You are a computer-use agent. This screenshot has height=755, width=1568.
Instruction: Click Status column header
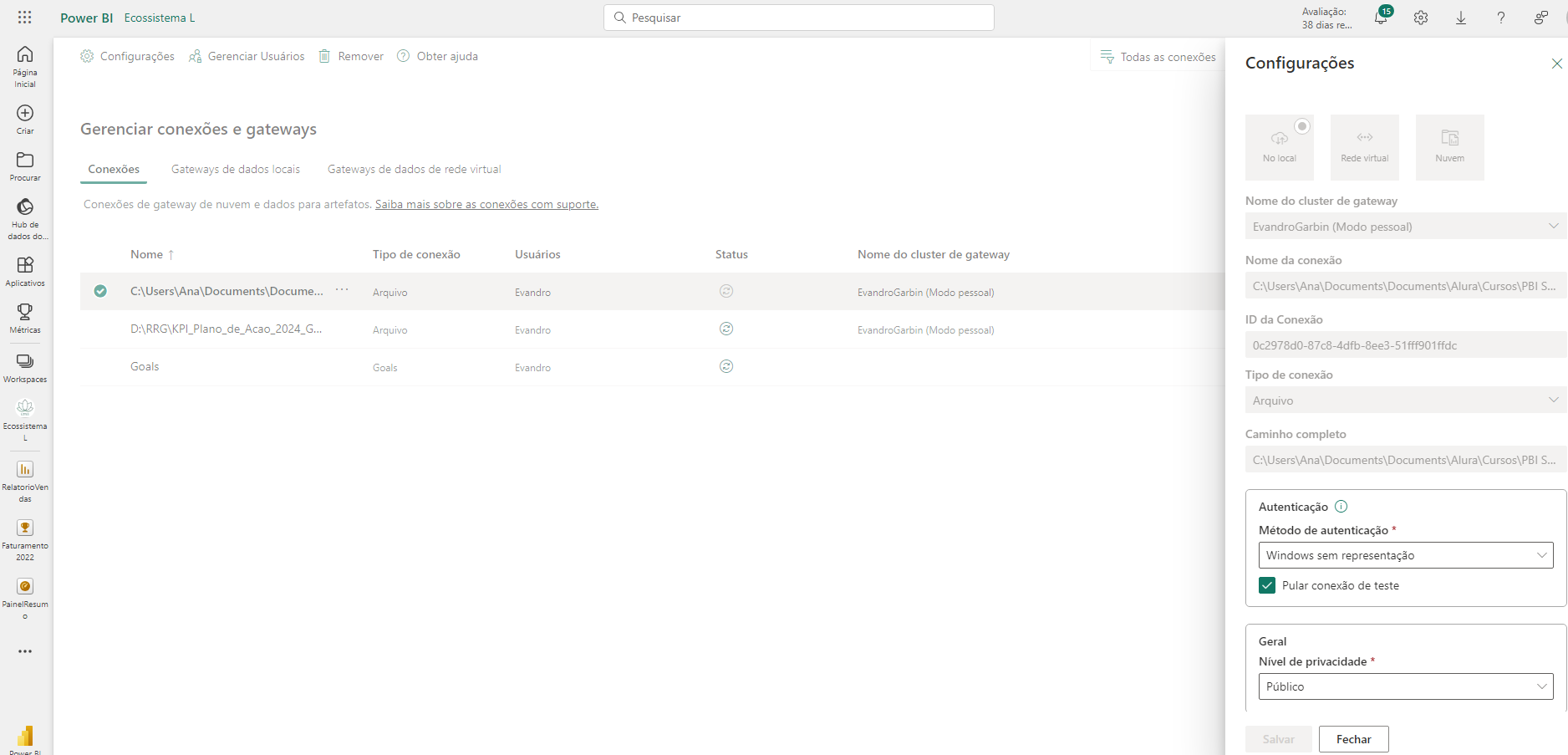coord(731,254)
